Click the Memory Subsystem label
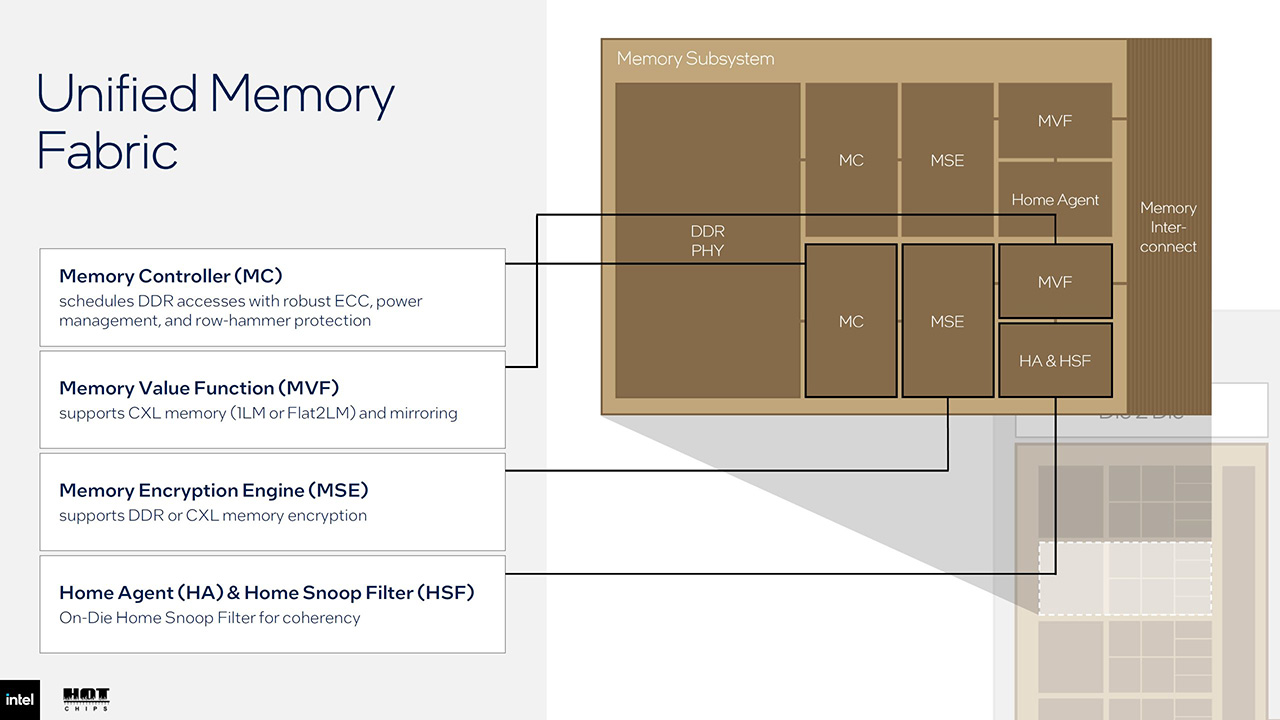This screenshot has width=1280, height=720. click(x=695, y=58)
